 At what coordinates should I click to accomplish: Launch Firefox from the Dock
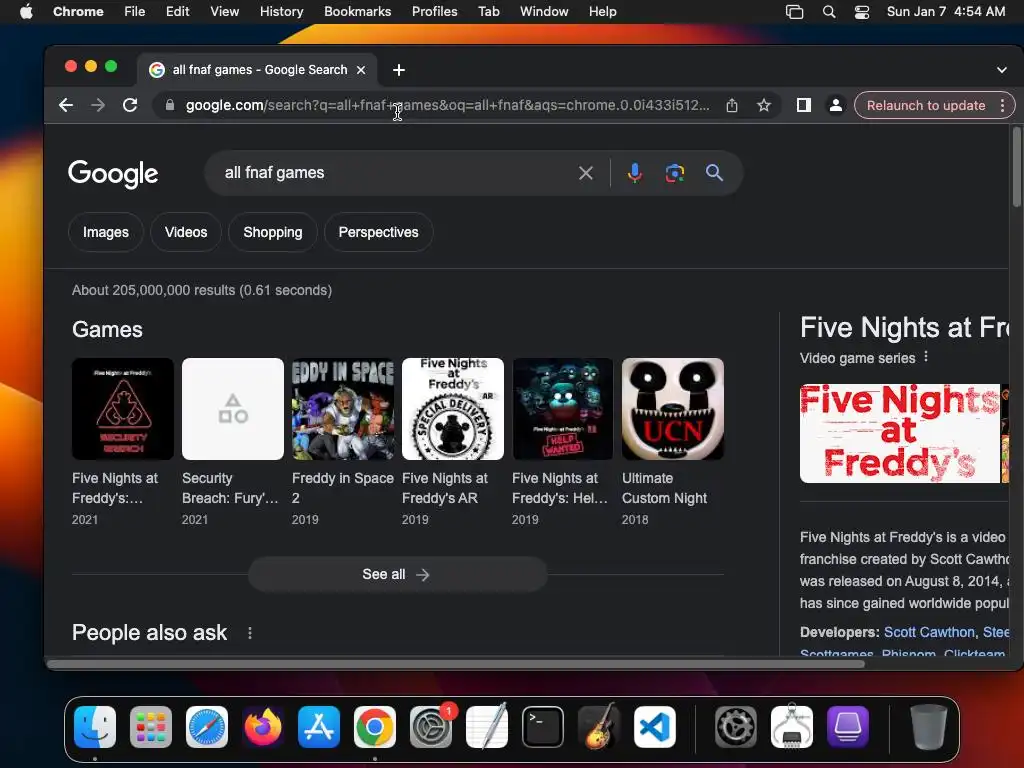tap(263, 727)
